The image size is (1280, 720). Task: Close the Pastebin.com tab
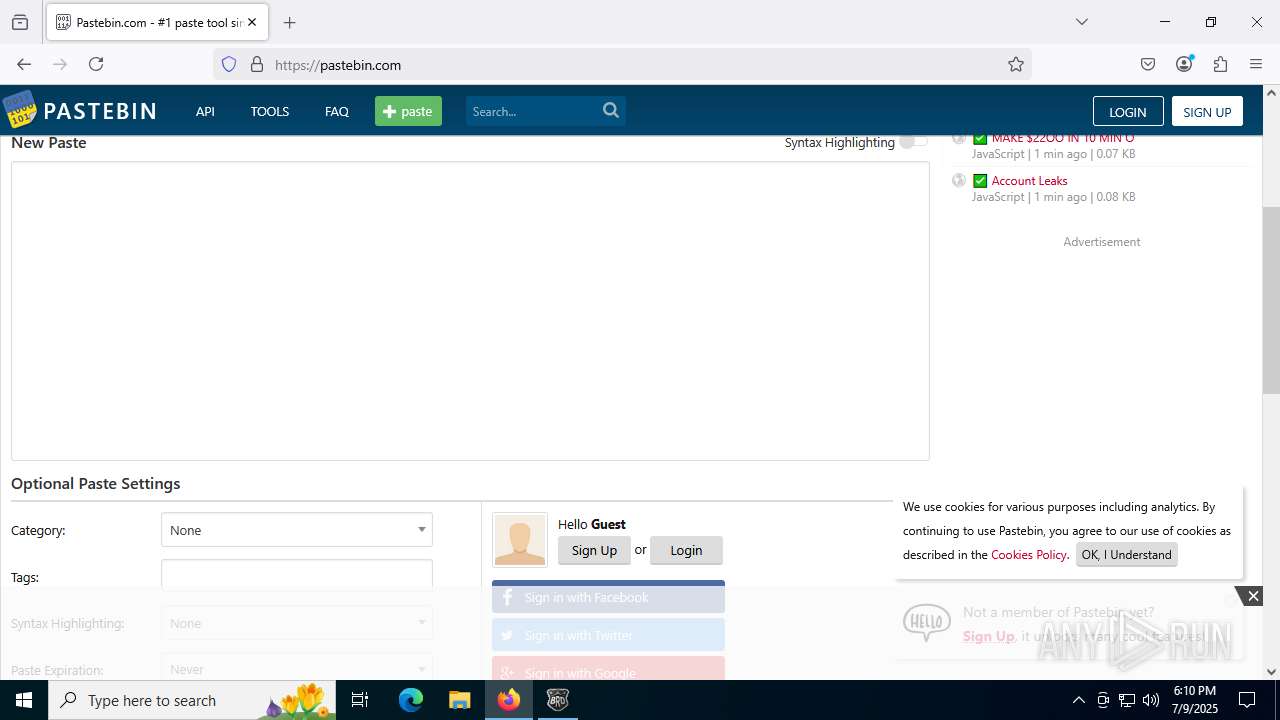(252, 22)
